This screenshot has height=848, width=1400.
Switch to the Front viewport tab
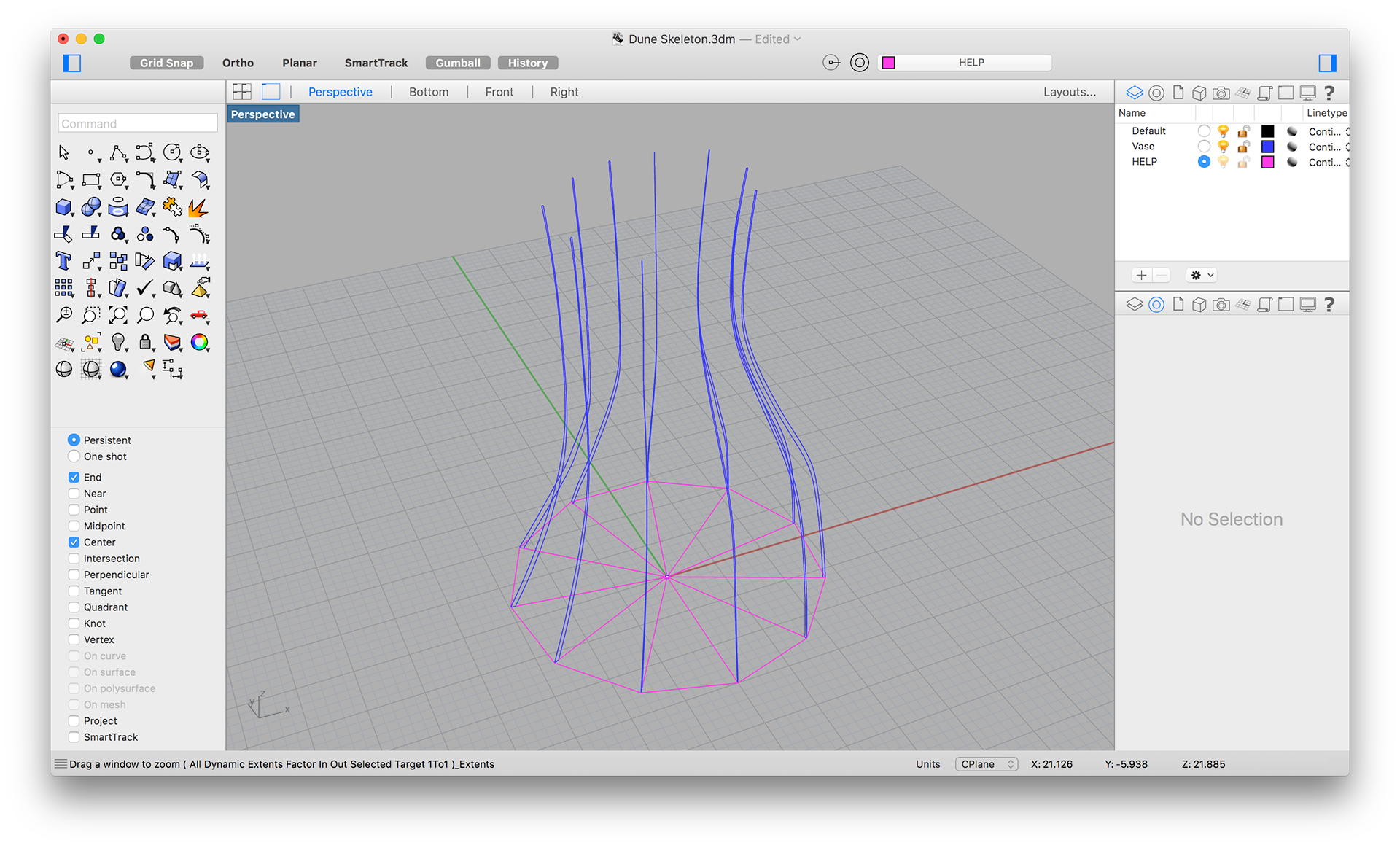499,92
